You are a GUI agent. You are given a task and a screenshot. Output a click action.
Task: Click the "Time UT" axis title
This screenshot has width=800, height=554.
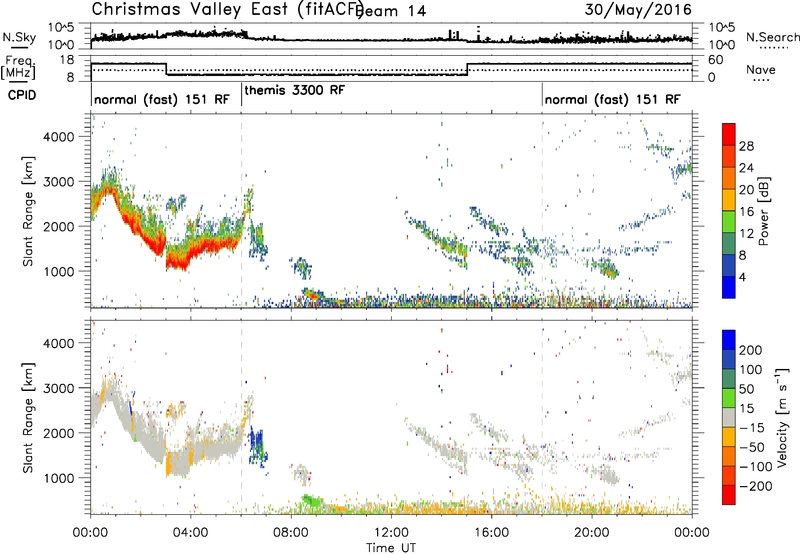391,547
